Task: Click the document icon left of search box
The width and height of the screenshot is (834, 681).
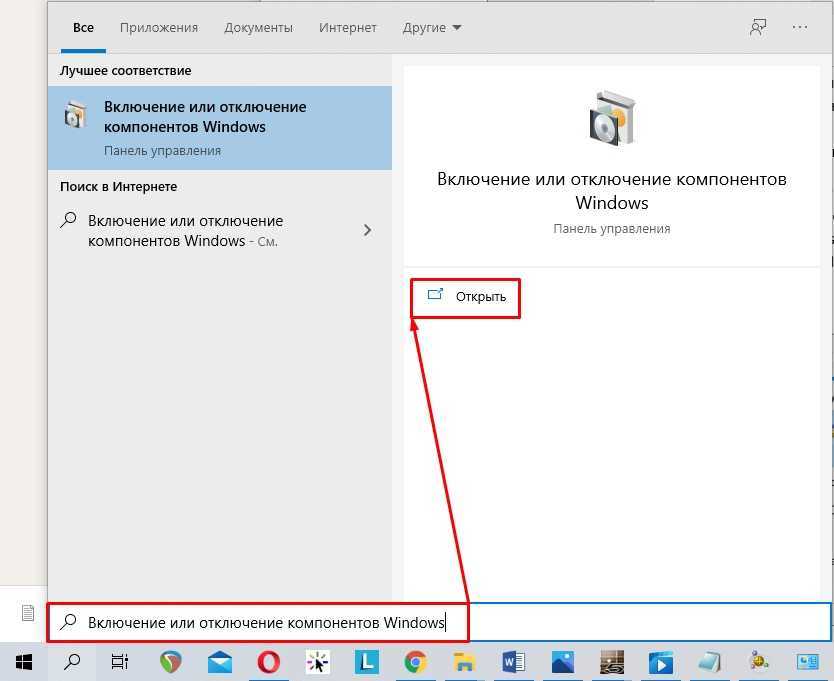Action: pyautogui.click(x=28, y=613)
